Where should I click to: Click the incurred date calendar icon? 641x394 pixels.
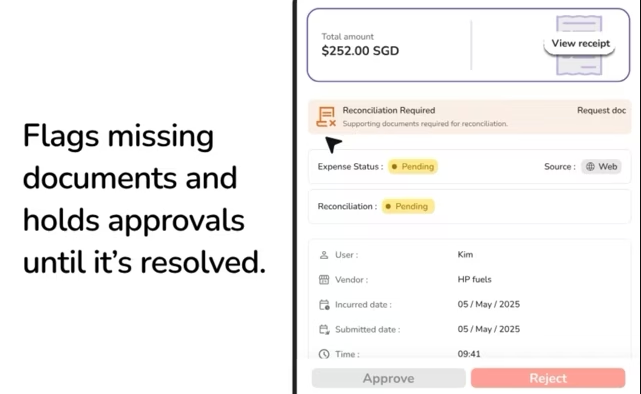coord(324,304)
